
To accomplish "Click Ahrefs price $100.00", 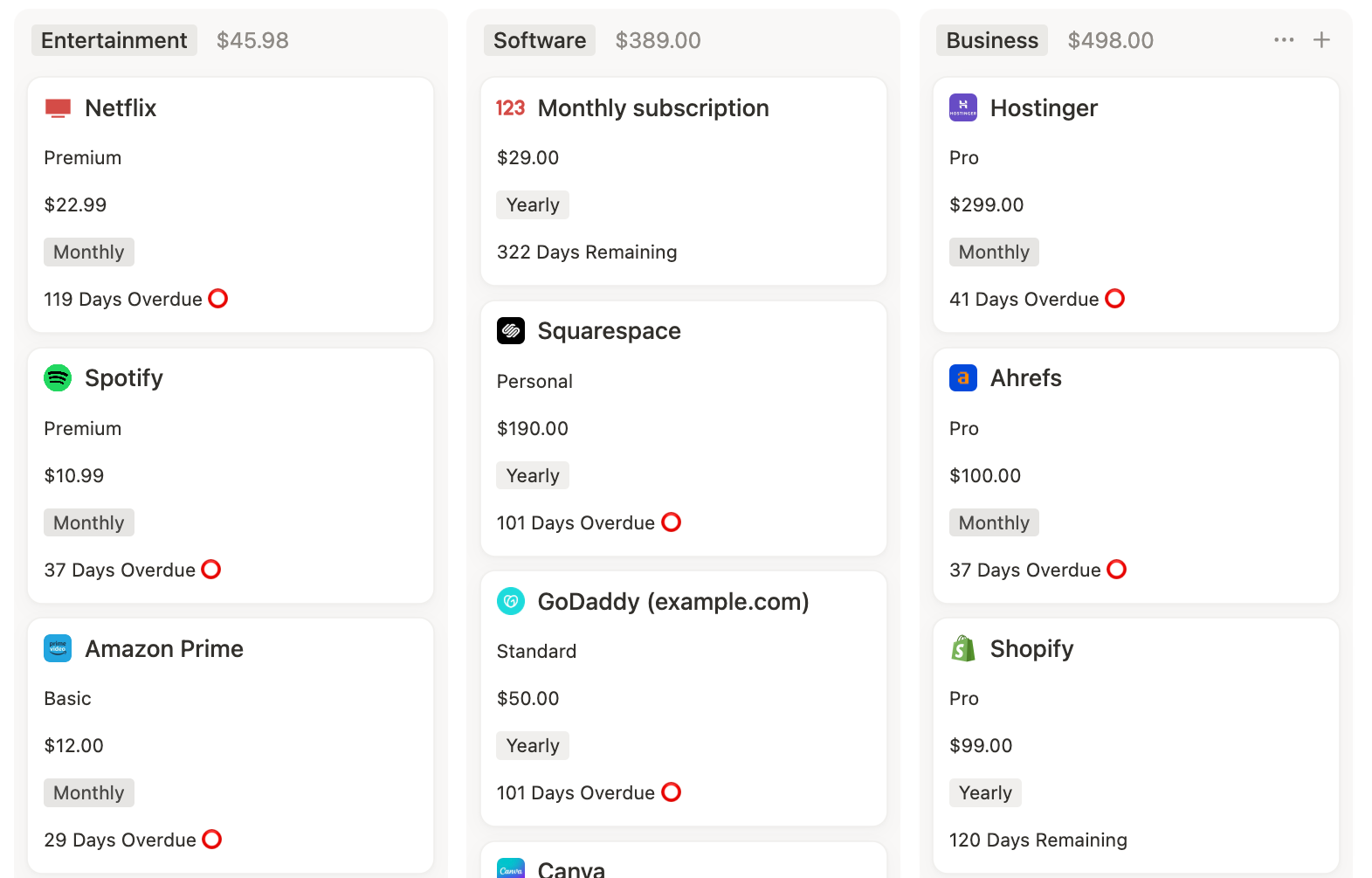I will (x=985, y=476).
